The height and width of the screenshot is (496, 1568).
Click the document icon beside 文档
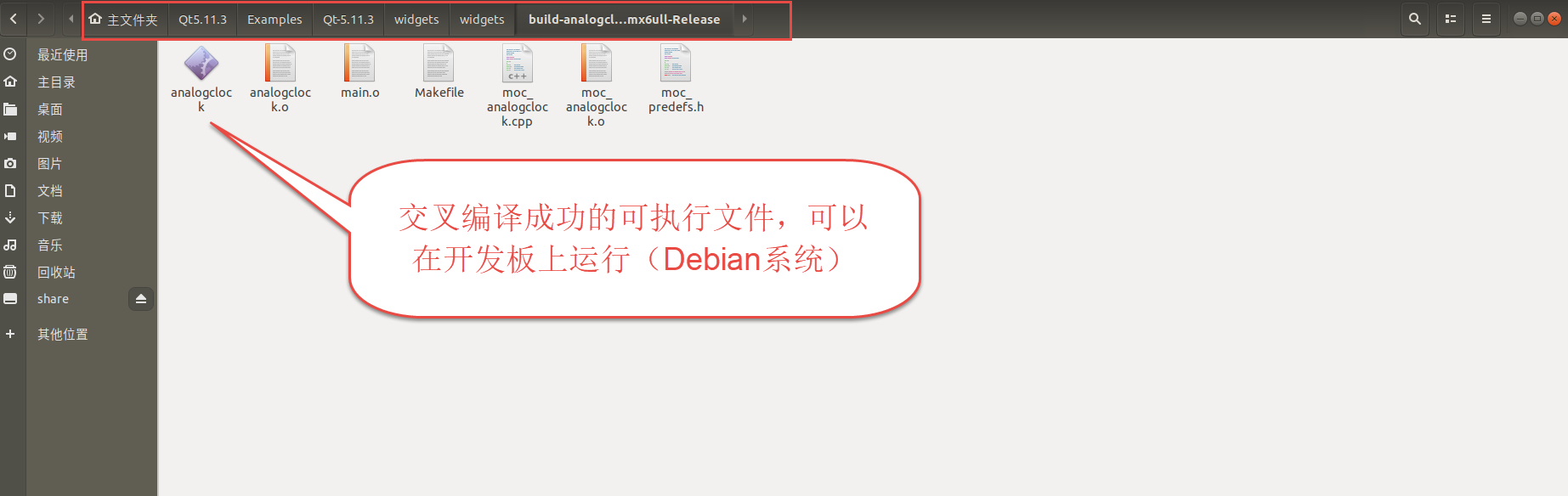(x=10, y=190)
